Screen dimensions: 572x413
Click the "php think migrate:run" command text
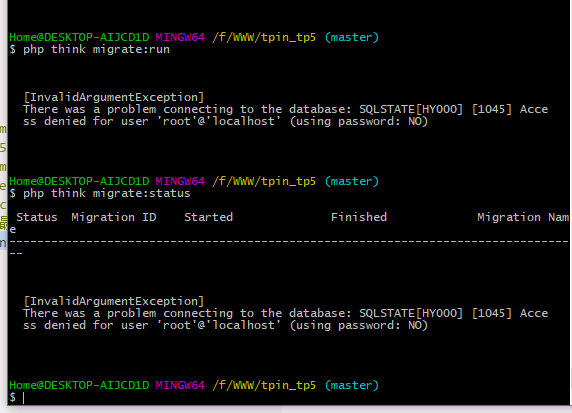tap(96, 50)
